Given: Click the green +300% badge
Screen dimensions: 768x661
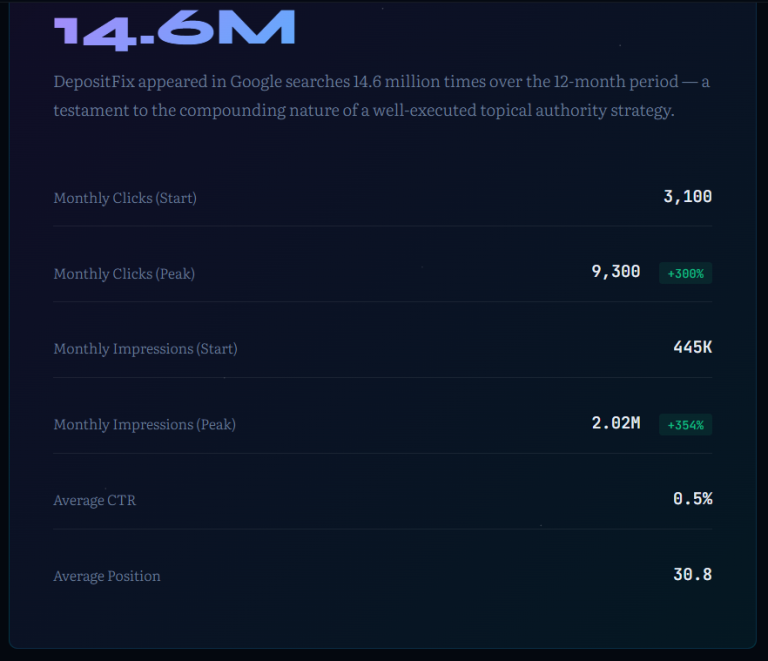Looking at the screenshot, I should pos(685,273).
